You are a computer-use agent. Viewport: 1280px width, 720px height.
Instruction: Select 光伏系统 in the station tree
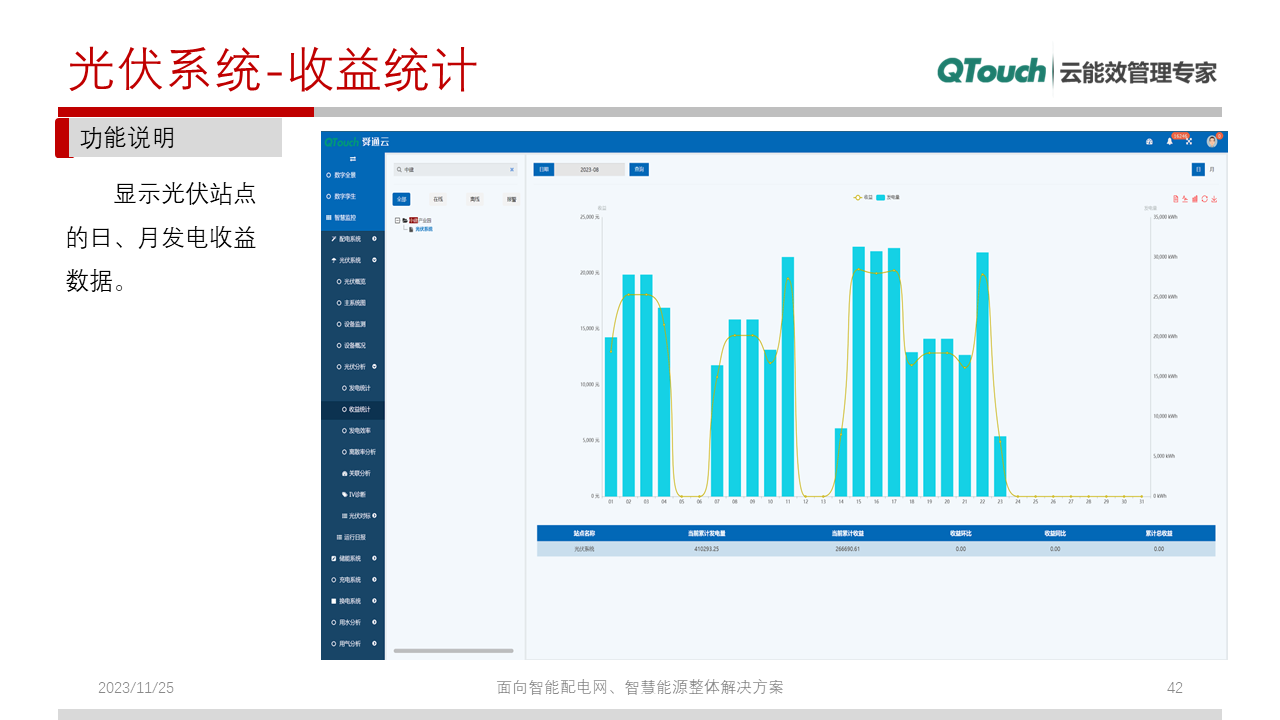(424, 228)
